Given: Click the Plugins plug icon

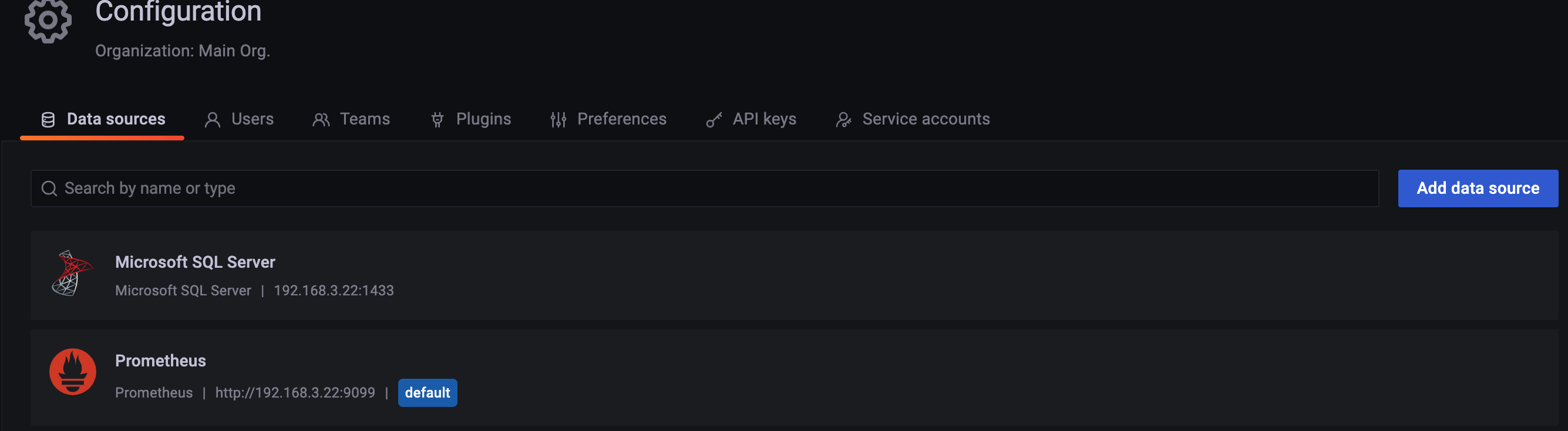Looking at the screenshot, I should tap(437, 119).
